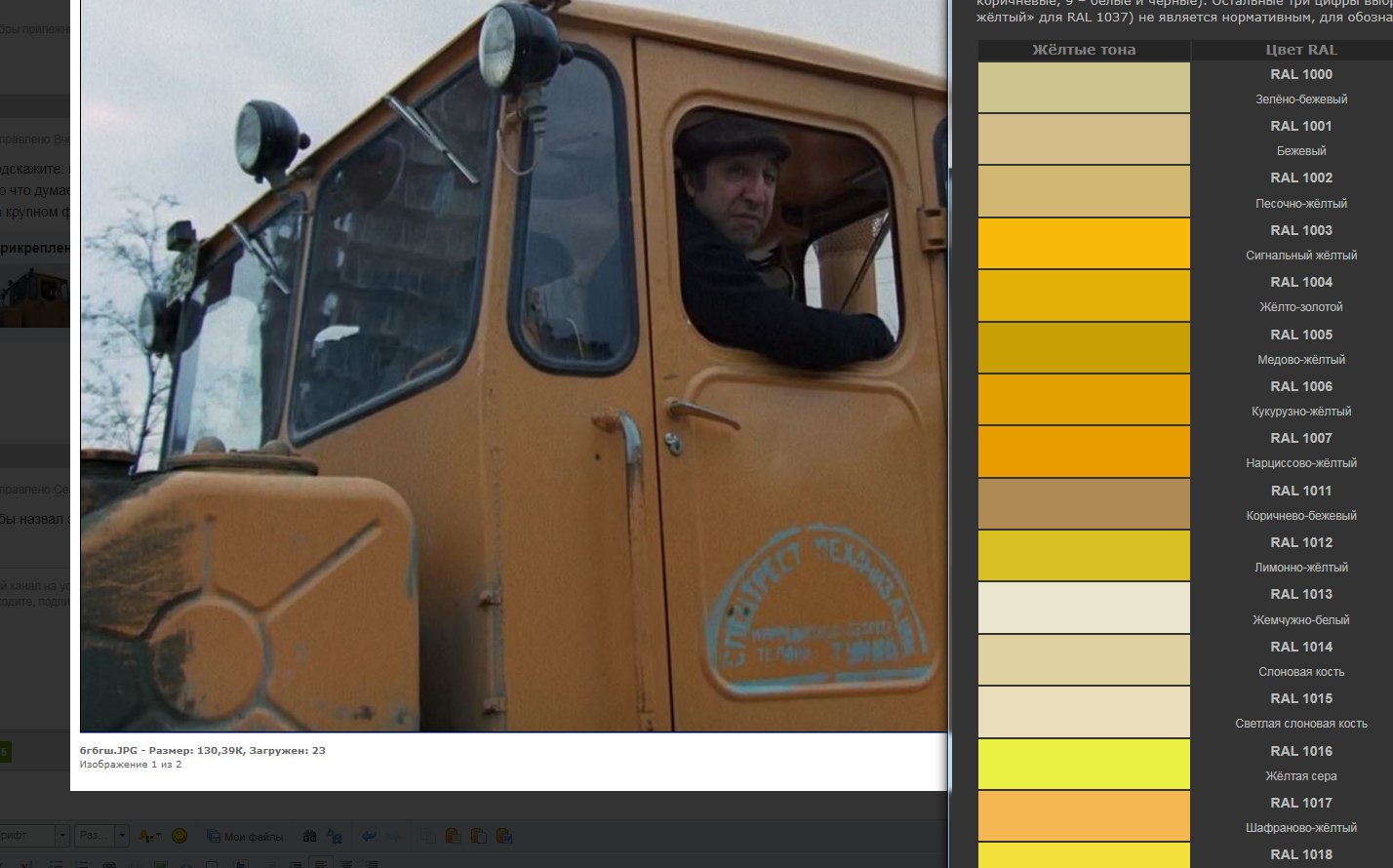
Task: Click the 'Цвет RAL' column header
Action: coord(1301,50)
